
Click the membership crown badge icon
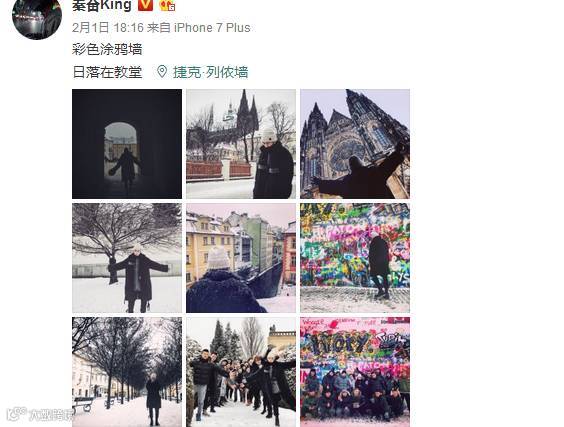(167, 5)
